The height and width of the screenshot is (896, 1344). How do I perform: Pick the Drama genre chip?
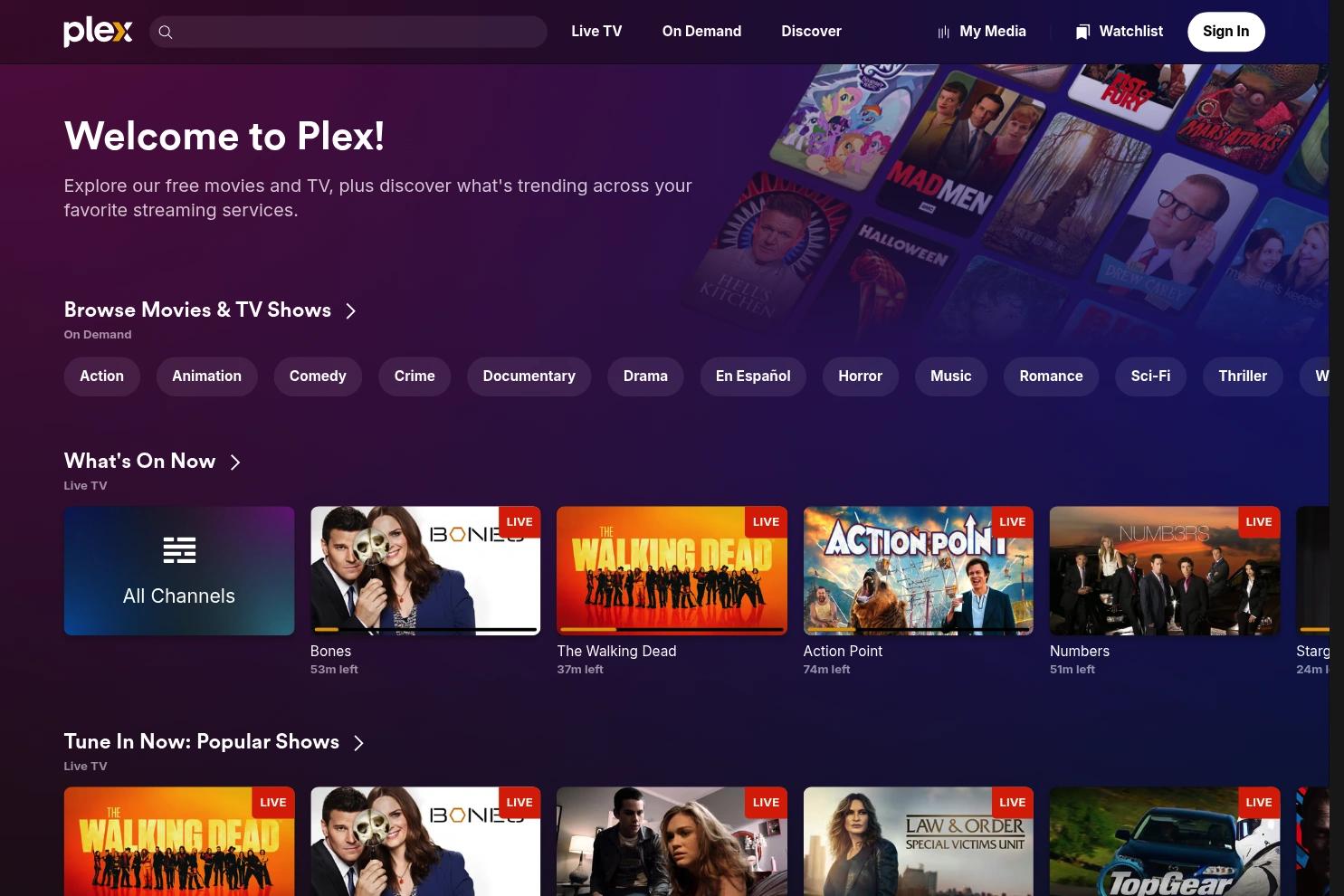645,377
